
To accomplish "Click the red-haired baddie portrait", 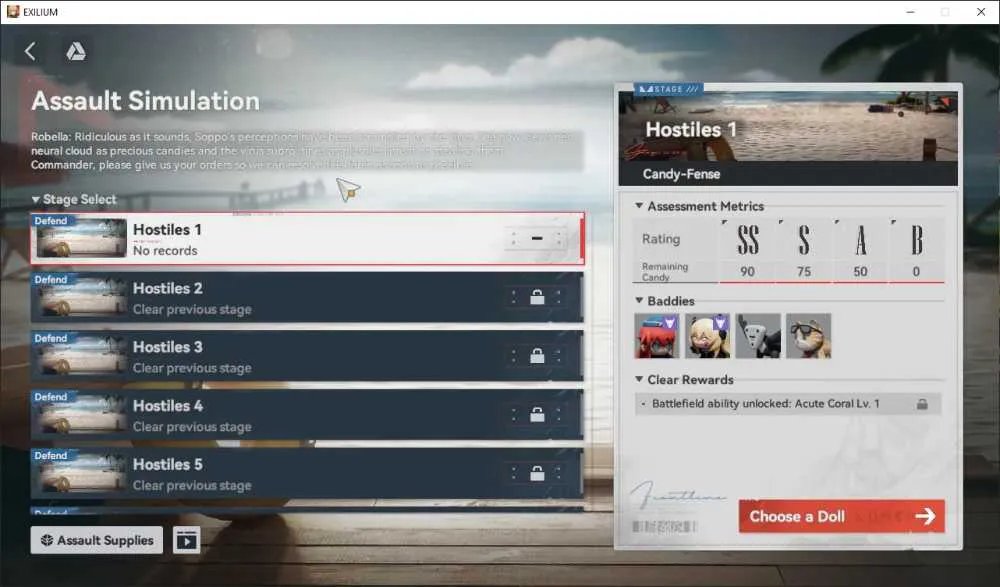I will click(657, 336).
